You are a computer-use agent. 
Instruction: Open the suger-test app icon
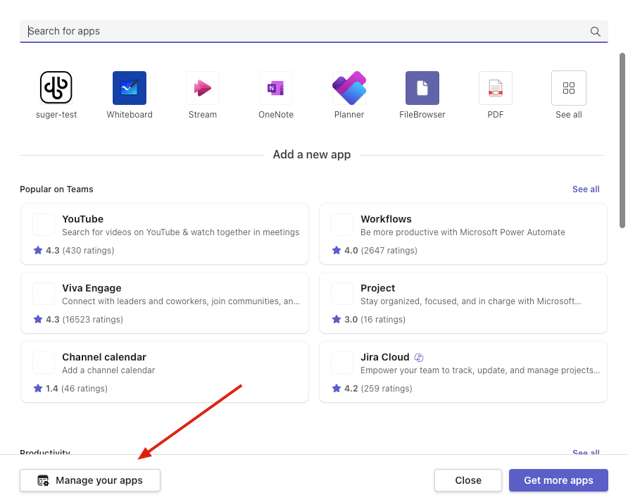coord(56,87)
